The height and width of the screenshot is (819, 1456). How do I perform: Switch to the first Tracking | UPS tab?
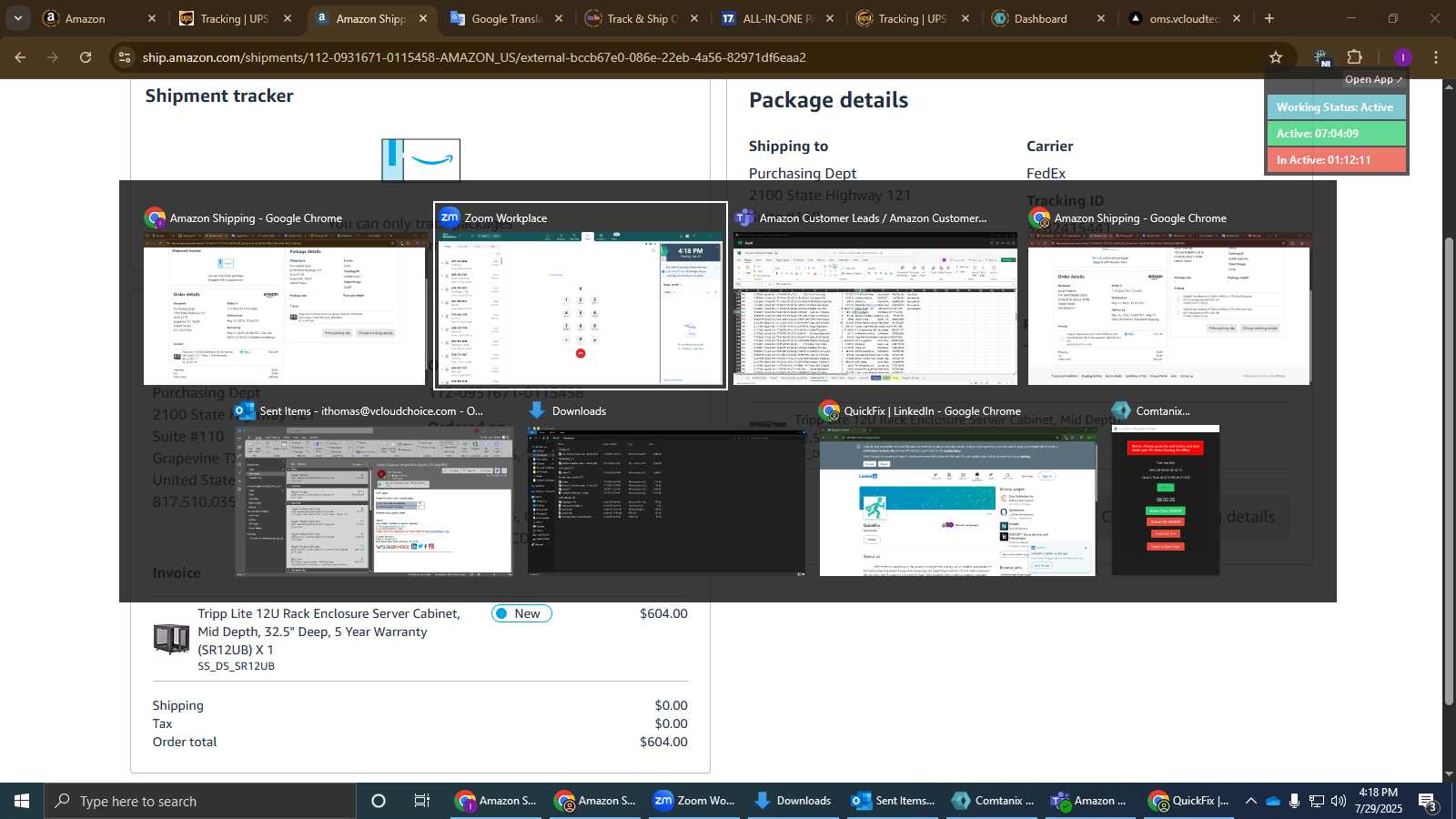click(235, 18)
